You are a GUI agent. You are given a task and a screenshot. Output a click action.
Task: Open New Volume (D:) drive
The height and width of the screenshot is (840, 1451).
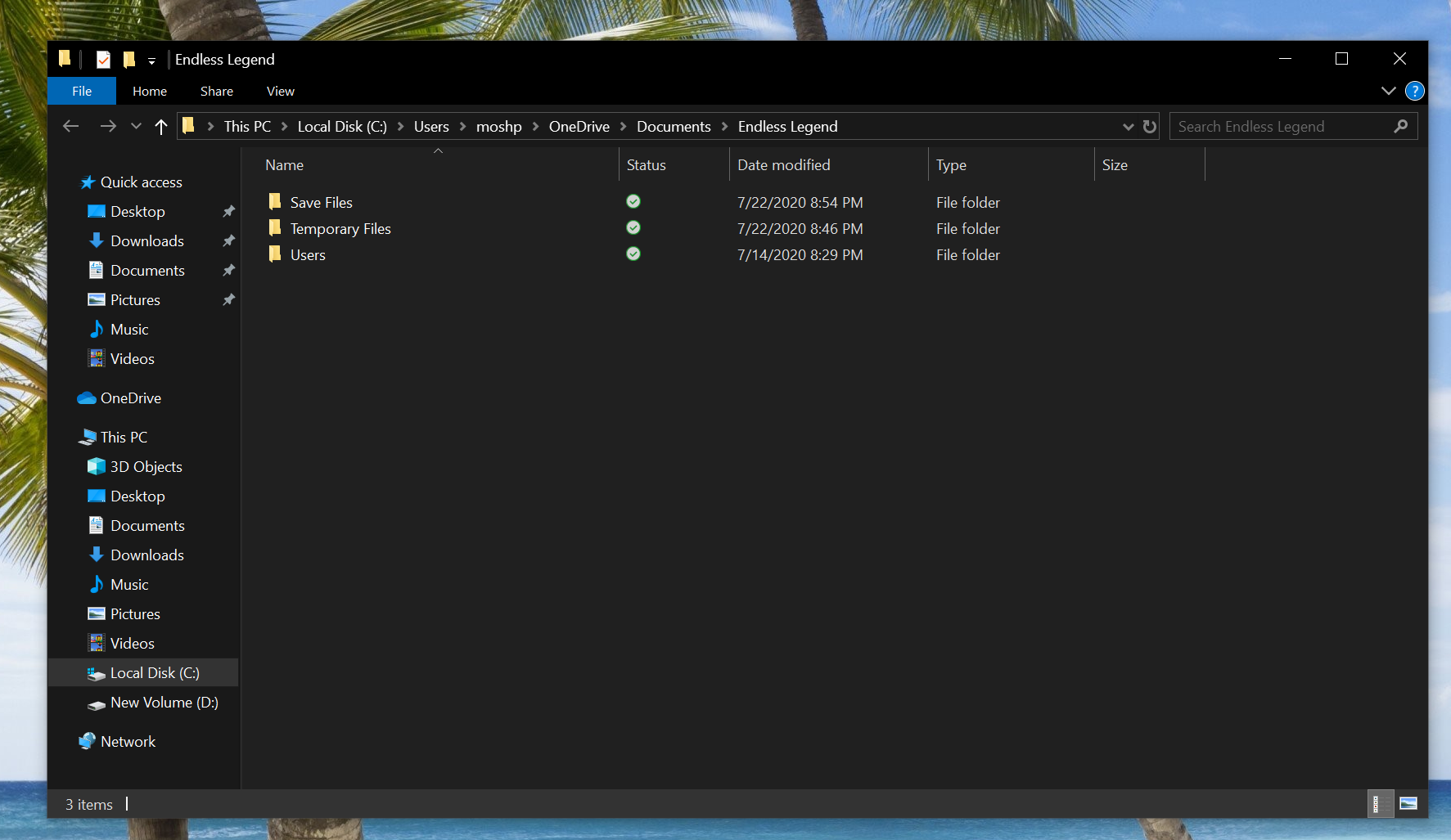(164, 702)
